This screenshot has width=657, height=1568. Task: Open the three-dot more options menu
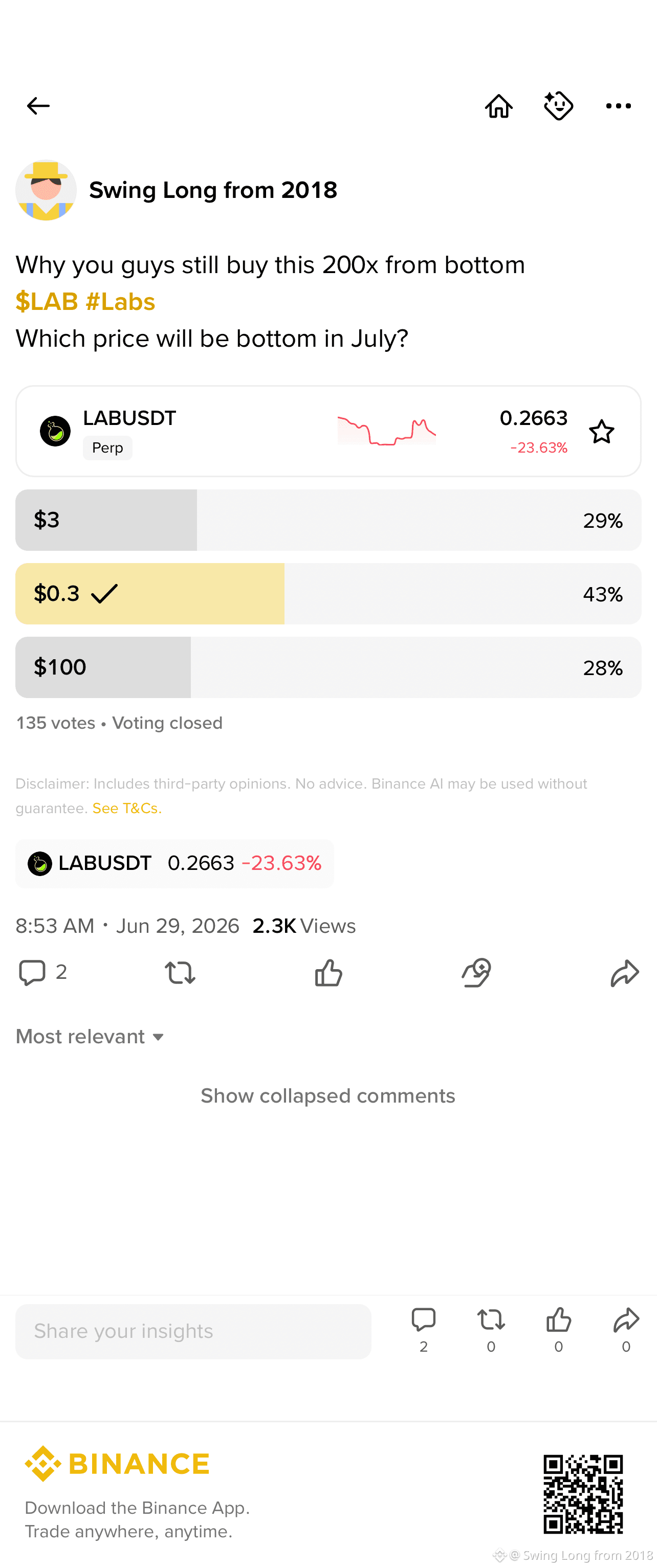pyautogui.click(x=618, y=106)
